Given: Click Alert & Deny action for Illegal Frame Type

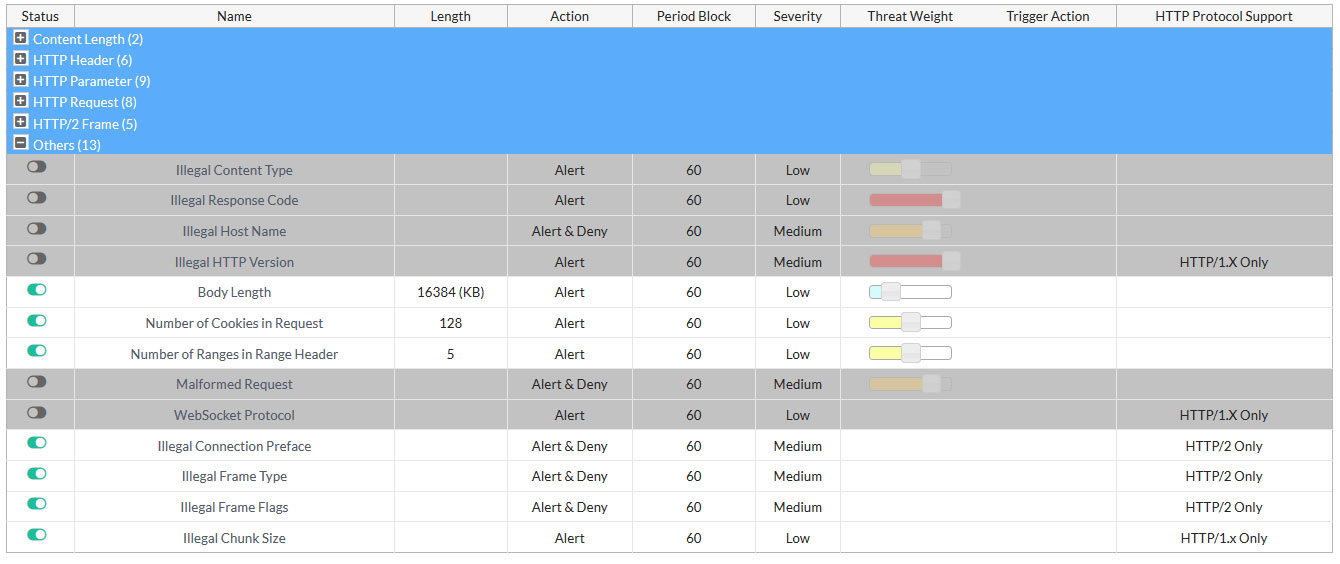Looking at the screenshot, I should pyautogui.click(x=569, y=476).
